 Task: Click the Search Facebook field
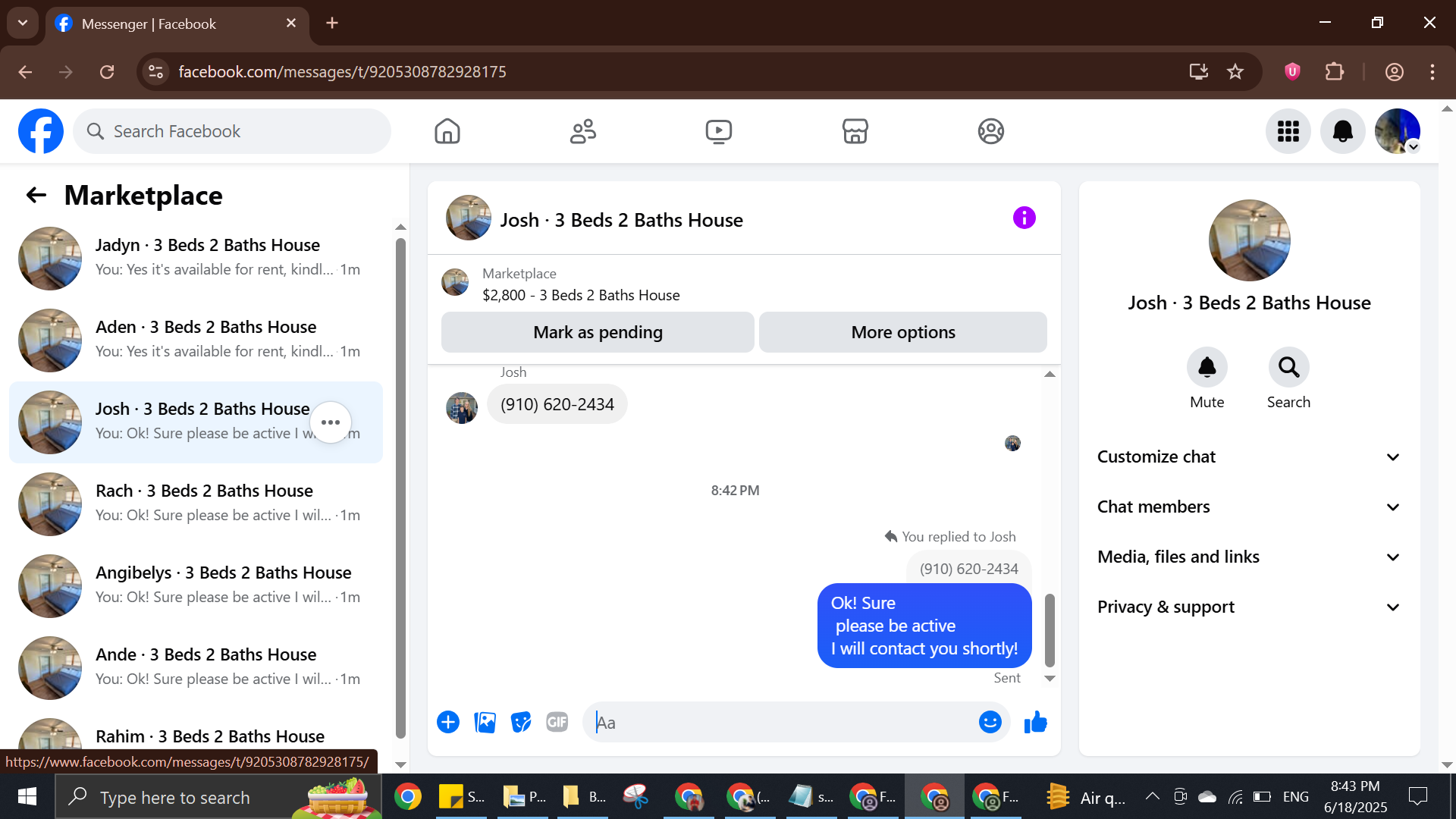232,131
